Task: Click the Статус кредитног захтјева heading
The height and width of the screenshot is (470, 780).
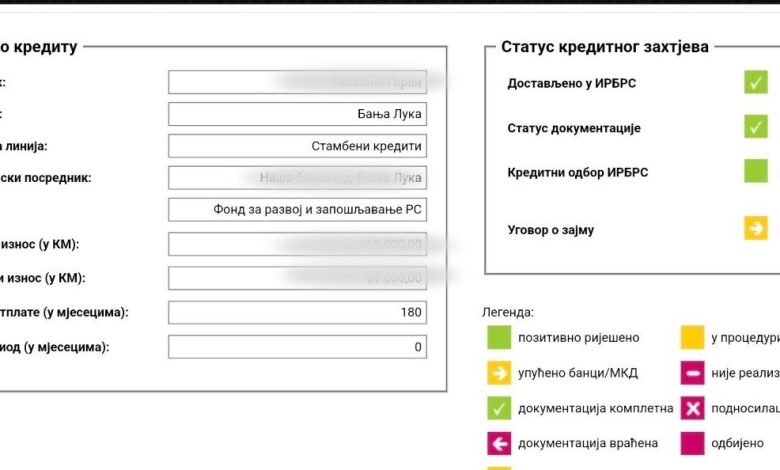Action: point(605,47)
